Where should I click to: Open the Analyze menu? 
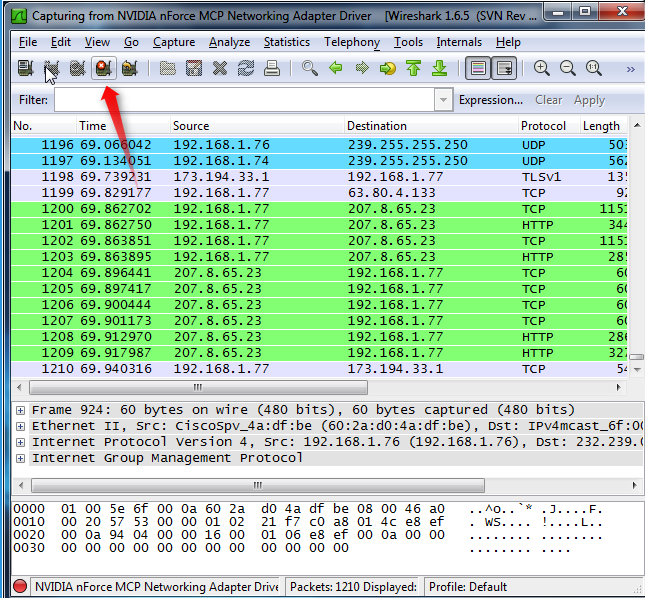click(229, 42)
